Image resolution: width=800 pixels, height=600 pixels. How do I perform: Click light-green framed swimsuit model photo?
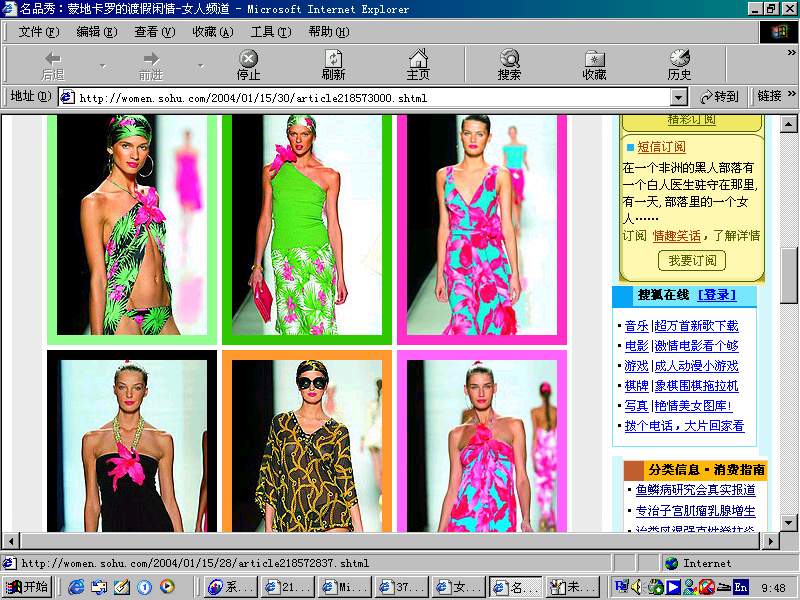(x=132, y=230)
